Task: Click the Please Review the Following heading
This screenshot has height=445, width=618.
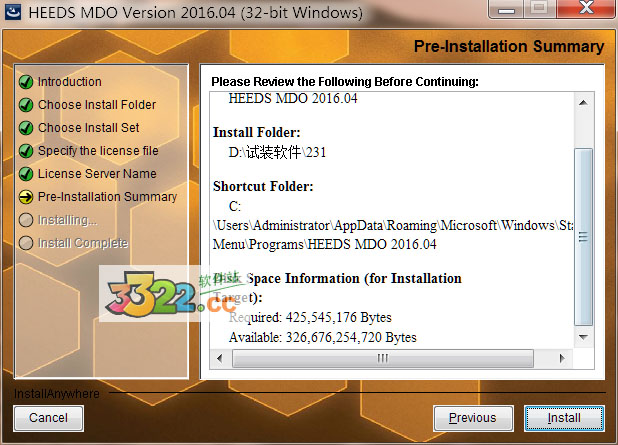Action: pyautogui.click(x=345, y=82)
